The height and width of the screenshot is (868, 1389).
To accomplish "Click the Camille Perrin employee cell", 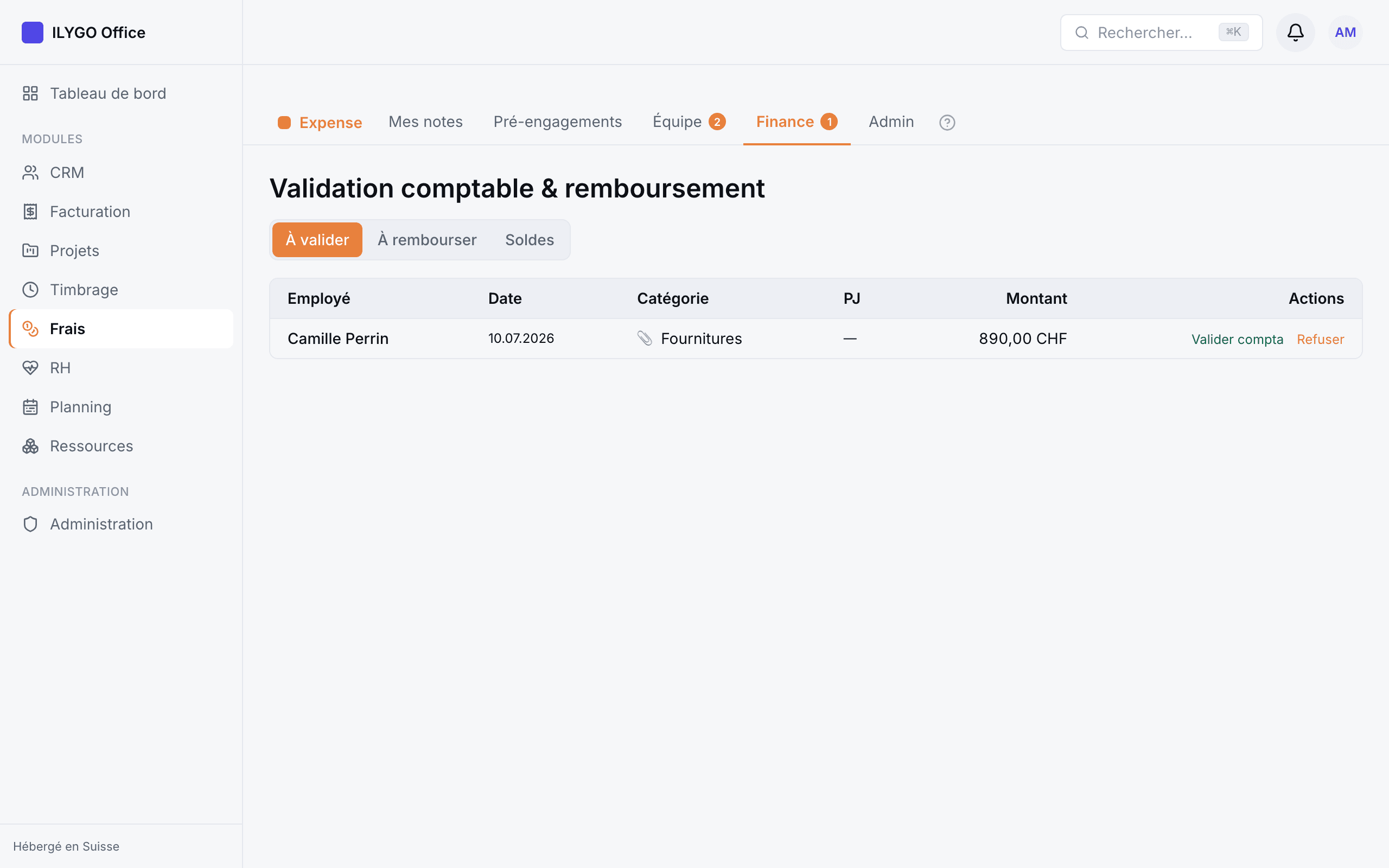I will (338, 339).
